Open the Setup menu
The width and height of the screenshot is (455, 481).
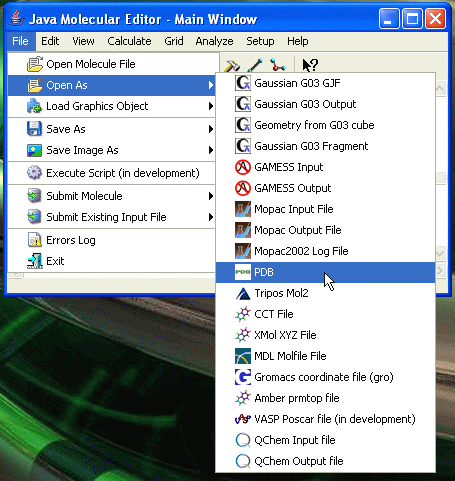[260, 41]
